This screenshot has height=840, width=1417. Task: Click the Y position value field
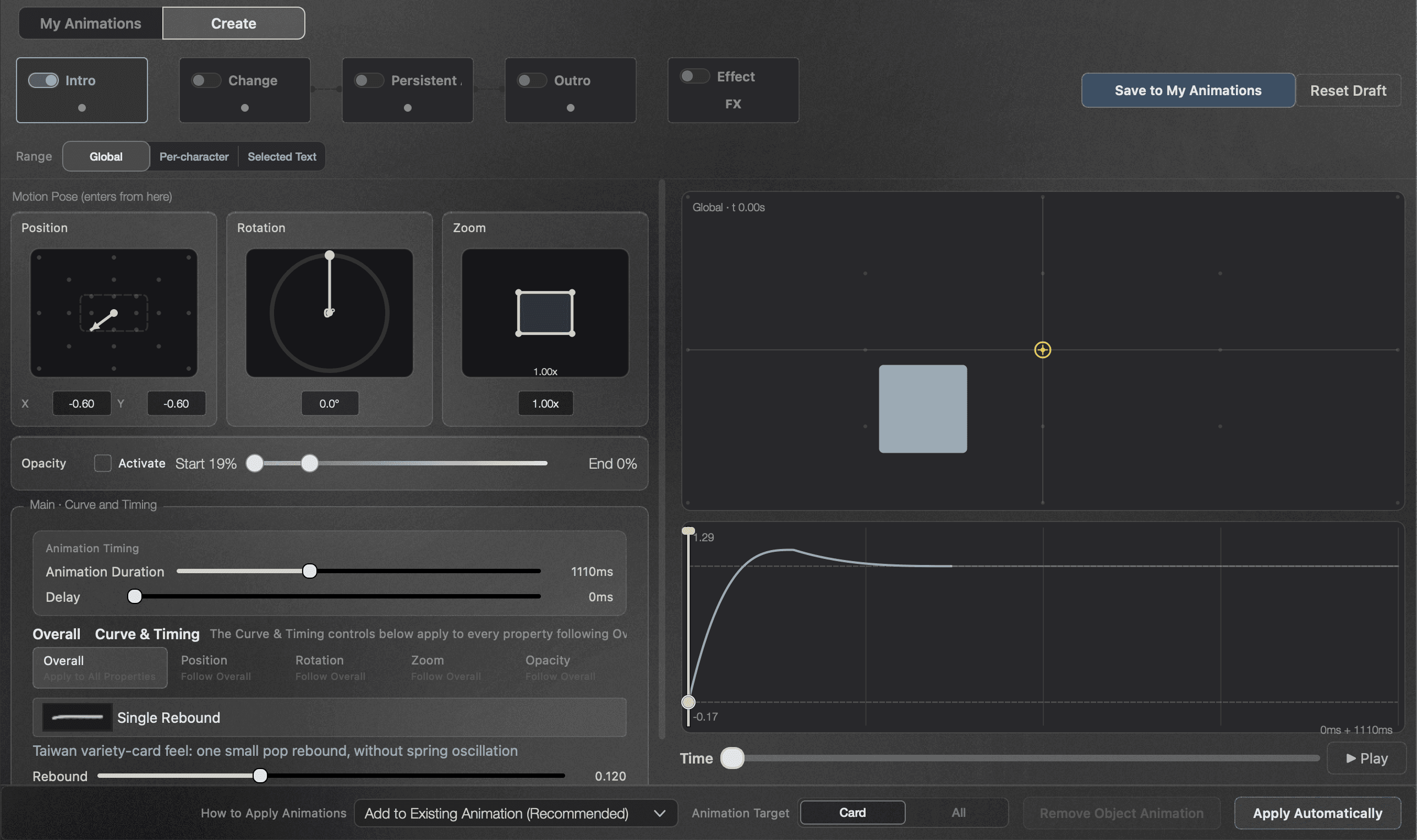coord(176,404)
